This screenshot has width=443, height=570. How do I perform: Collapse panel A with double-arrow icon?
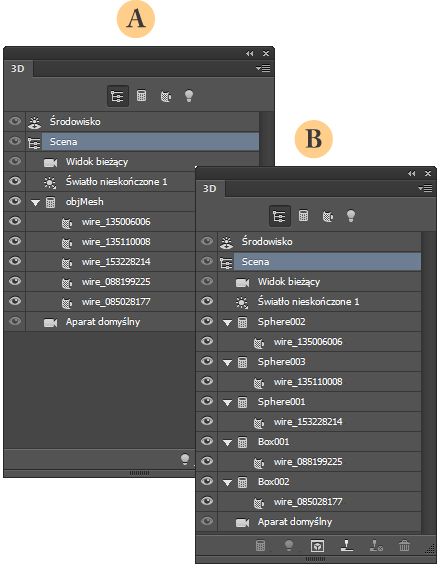click(x=249, y=53)
